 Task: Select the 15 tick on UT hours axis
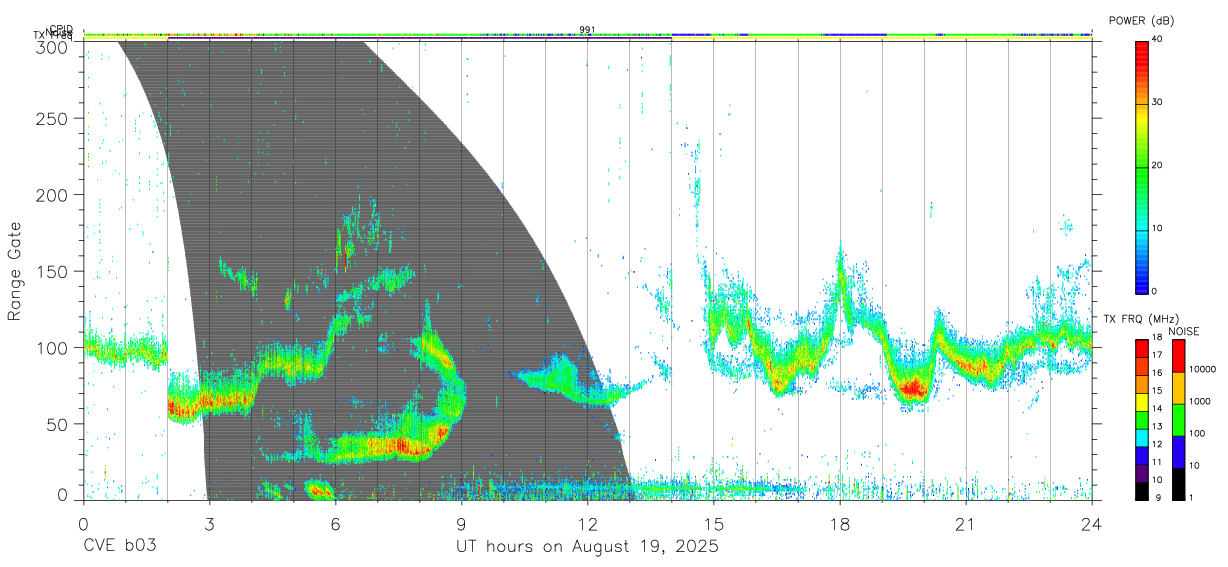pos(714,524)
